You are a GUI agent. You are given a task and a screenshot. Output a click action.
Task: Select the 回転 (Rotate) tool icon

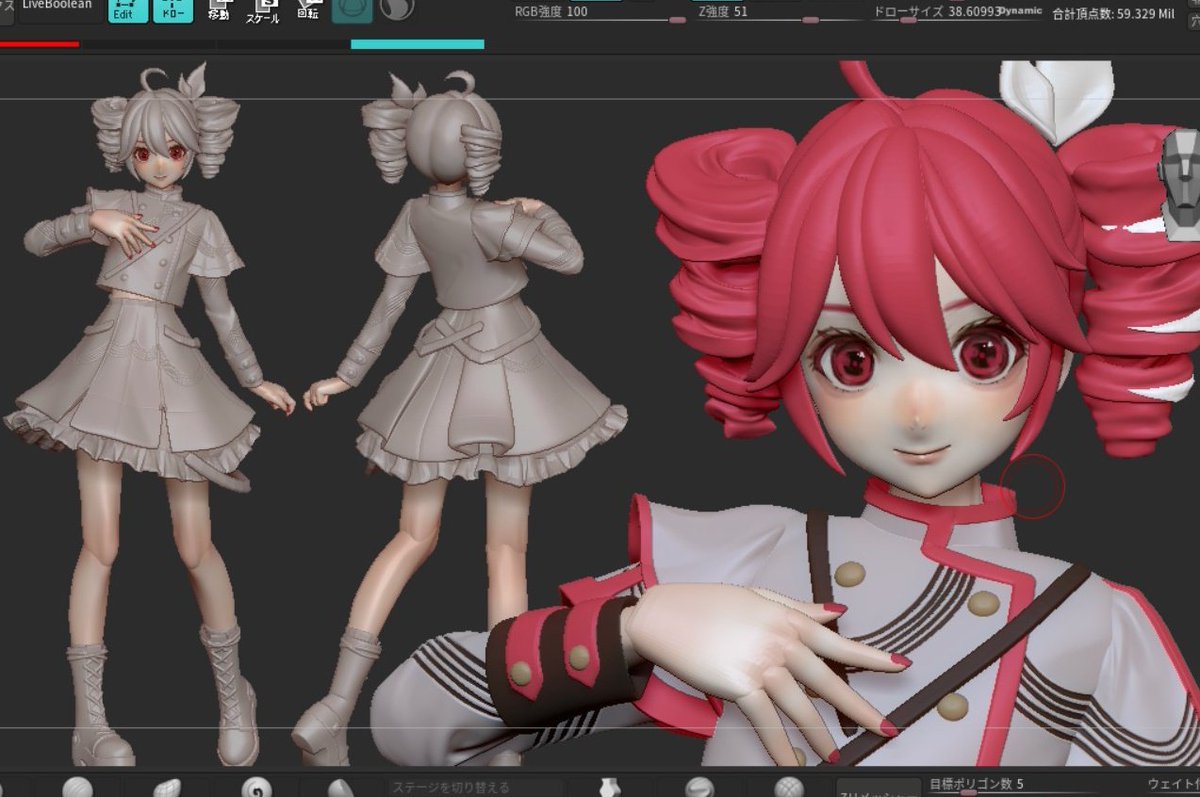click(x=307, y=12)
